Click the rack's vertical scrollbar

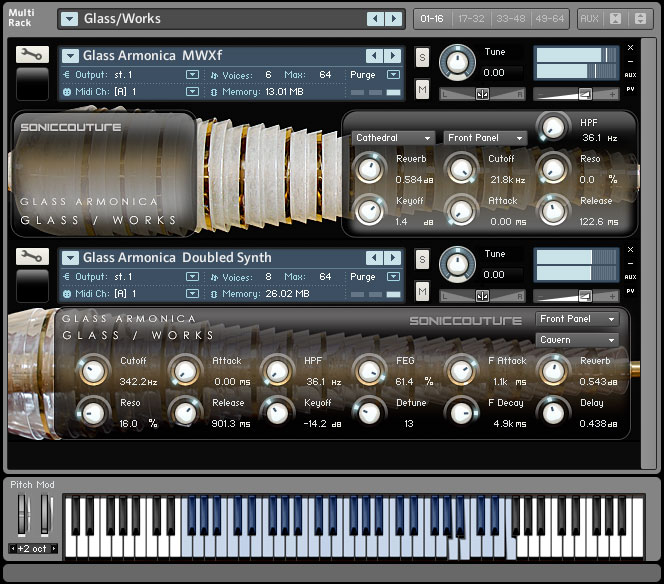coord(648,253)
